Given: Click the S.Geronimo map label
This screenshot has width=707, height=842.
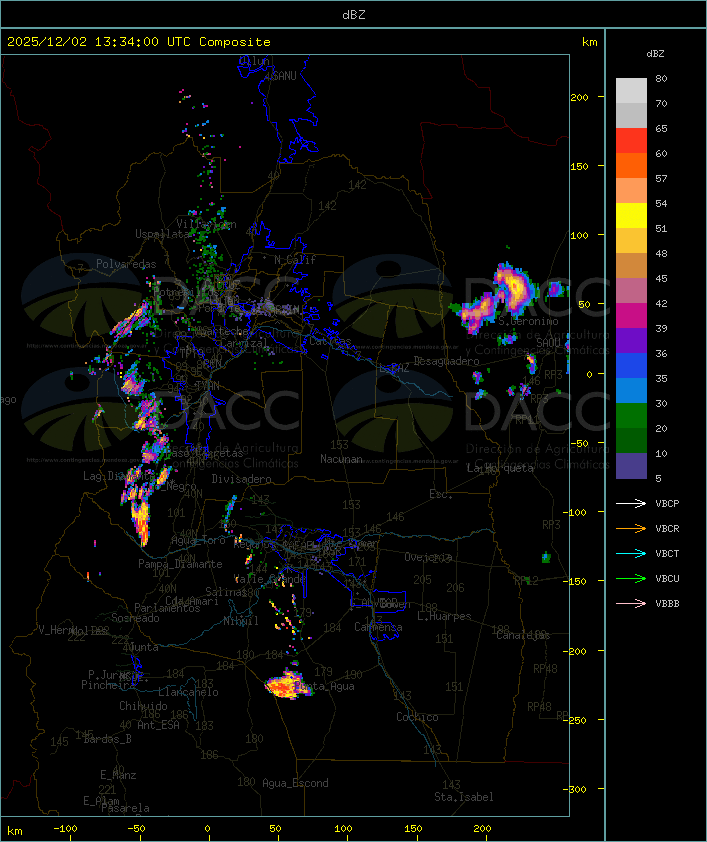Looking at the screenshot, I should (x=528, y=321).
